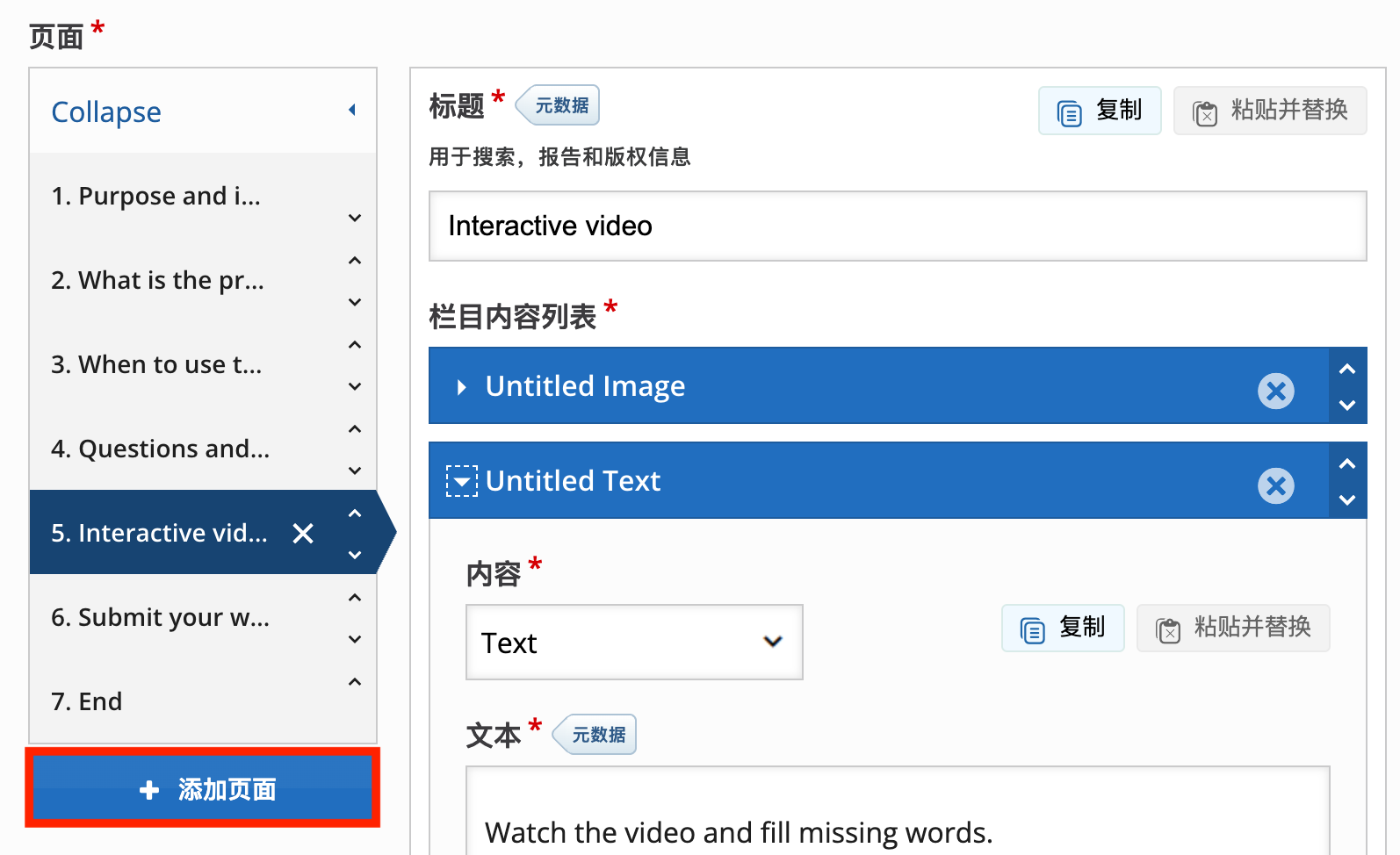The image size is (1400, 855).
Task: Collapse the Untitled Text section
Action: (462, 482)
